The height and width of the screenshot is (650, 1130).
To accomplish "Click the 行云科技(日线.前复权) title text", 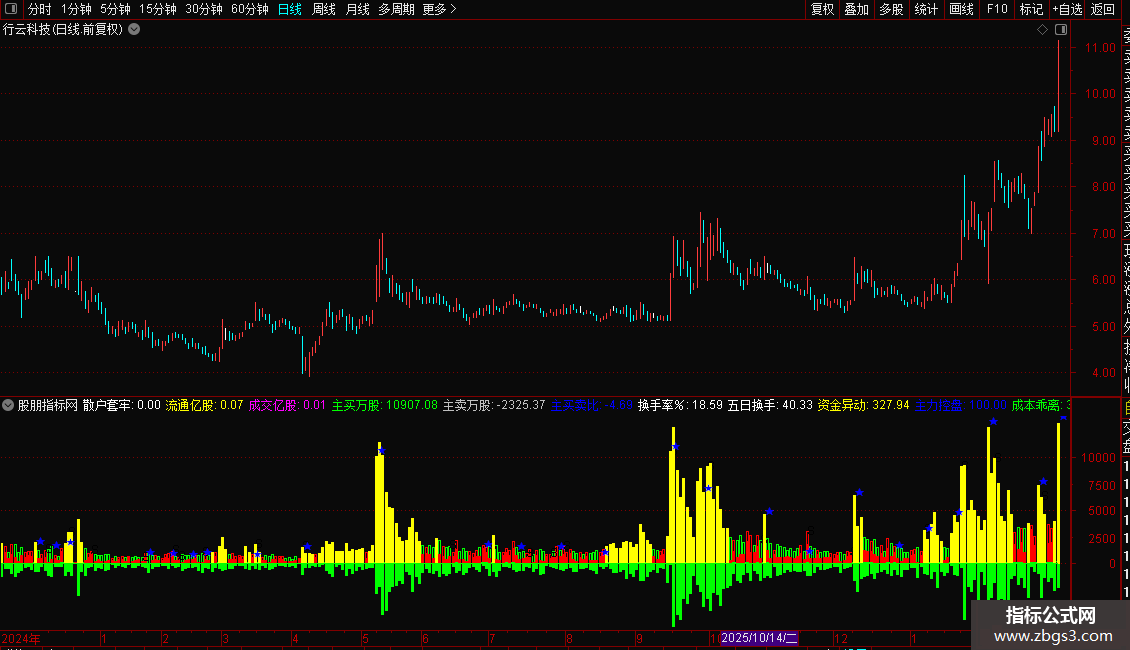I will (63, 30).
